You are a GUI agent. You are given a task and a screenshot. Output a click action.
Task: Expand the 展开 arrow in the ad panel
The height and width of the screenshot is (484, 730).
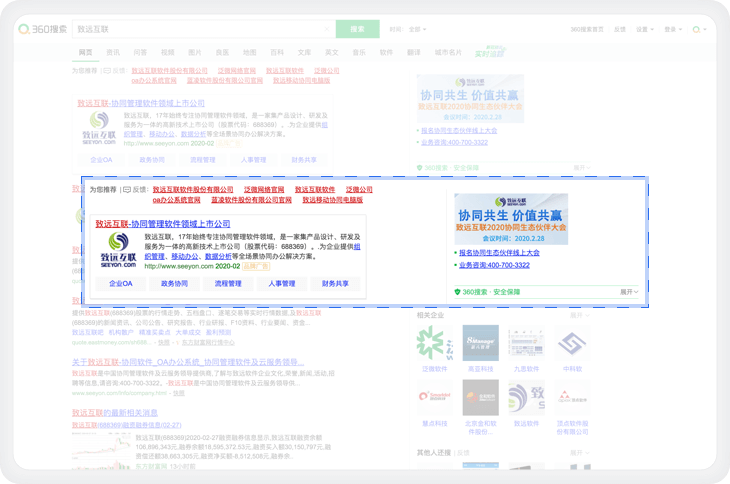(628, 292)
